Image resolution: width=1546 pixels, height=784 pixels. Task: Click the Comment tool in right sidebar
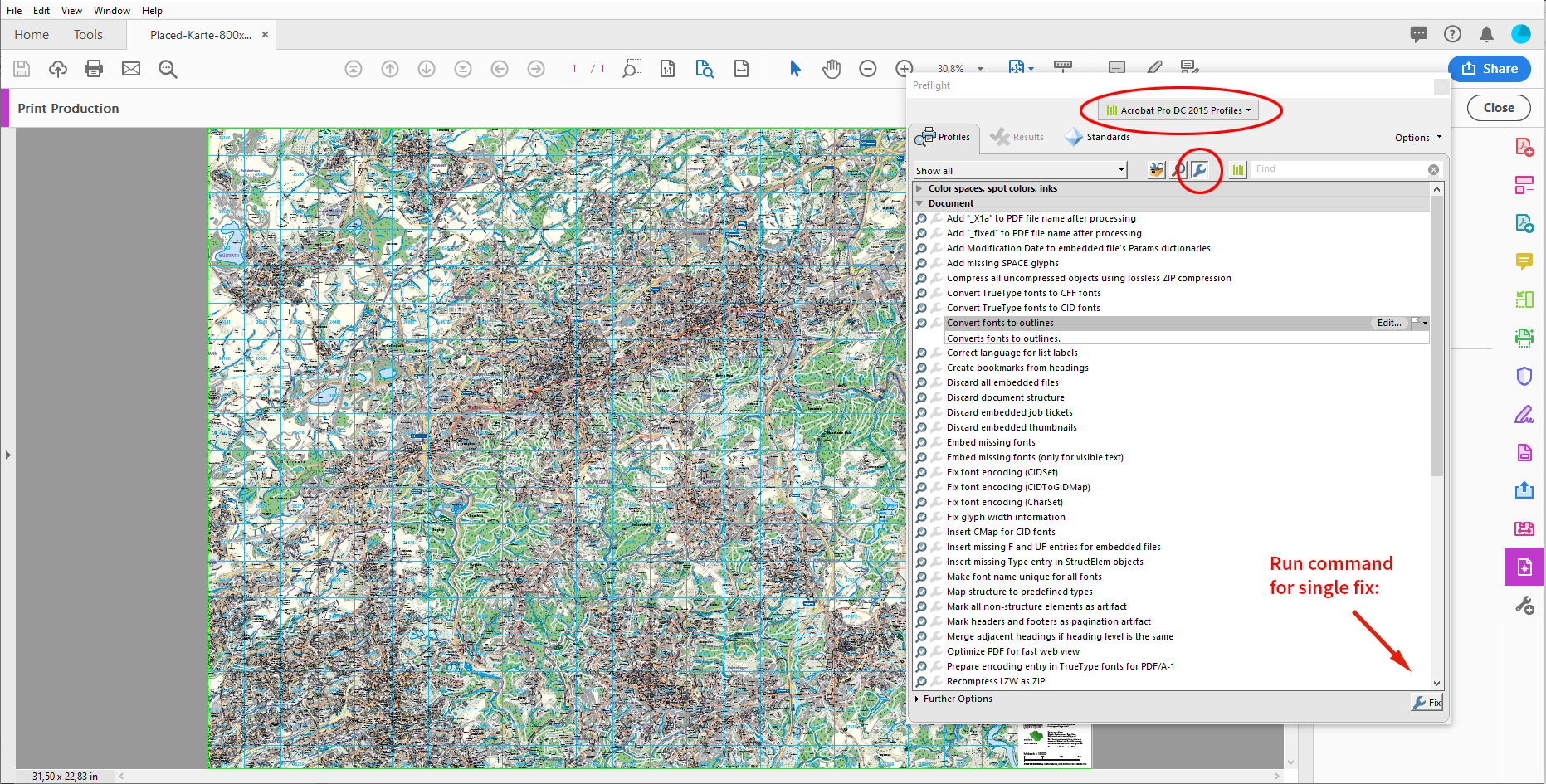1524,262
